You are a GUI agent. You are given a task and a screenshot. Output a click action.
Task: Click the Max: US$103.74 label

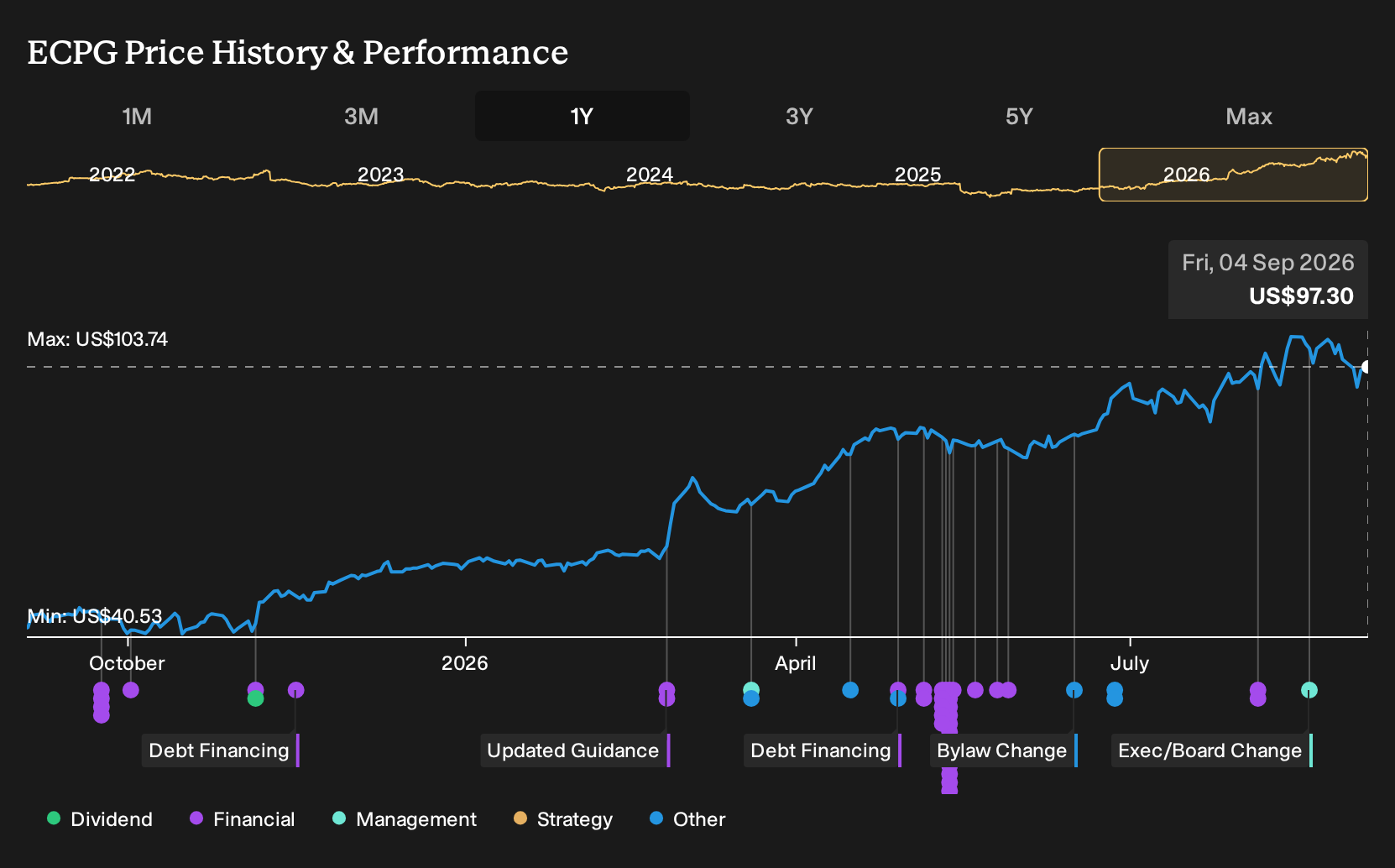pyautogui.click(x=97, y=339)
